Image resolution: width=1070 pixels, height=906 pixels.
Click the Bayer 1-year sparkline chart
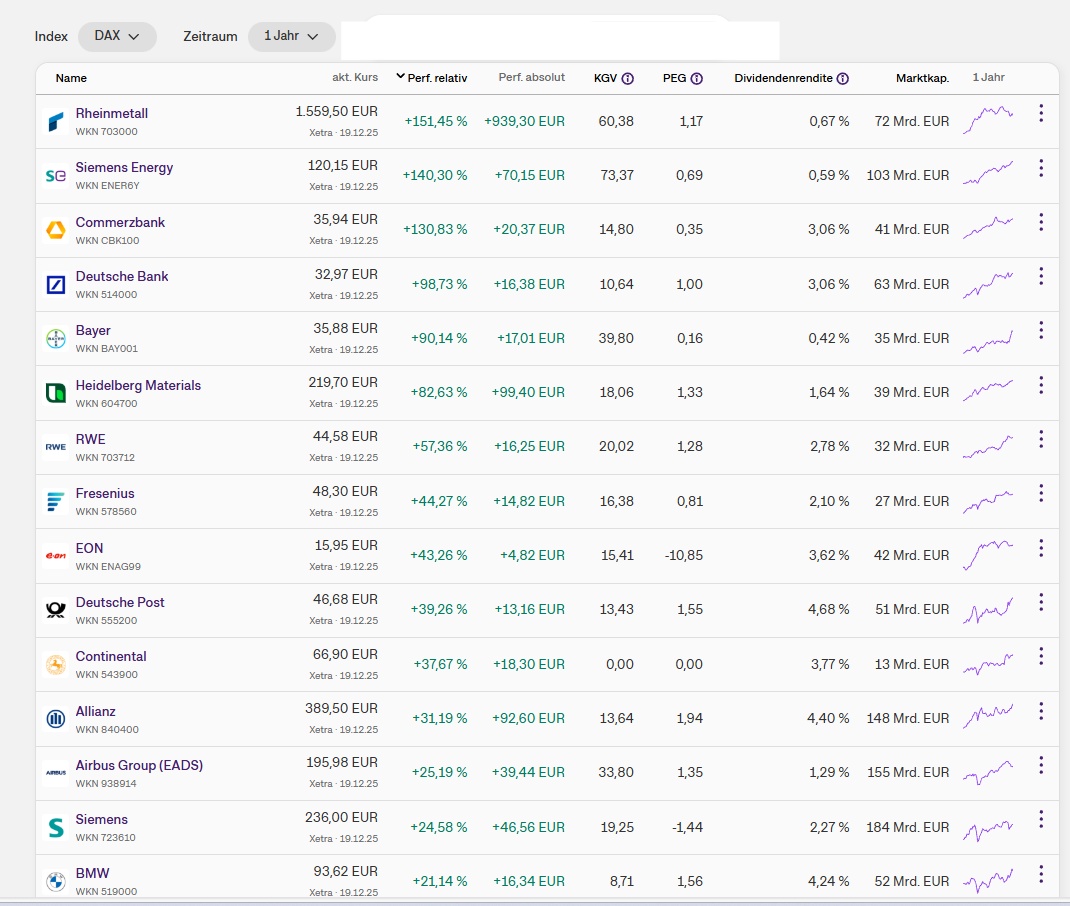[x=988, y=341]
